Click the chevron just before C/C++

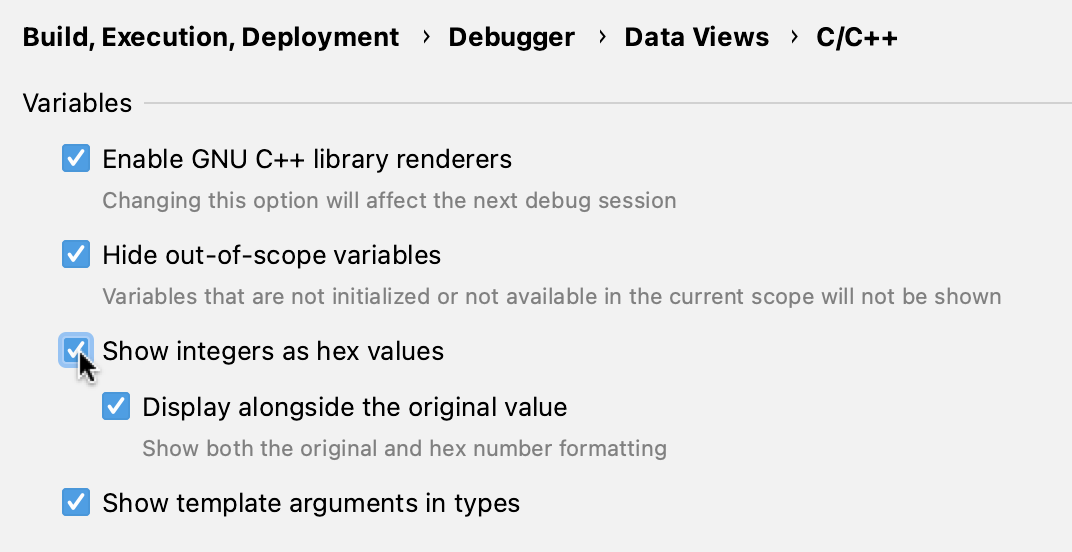794,38
